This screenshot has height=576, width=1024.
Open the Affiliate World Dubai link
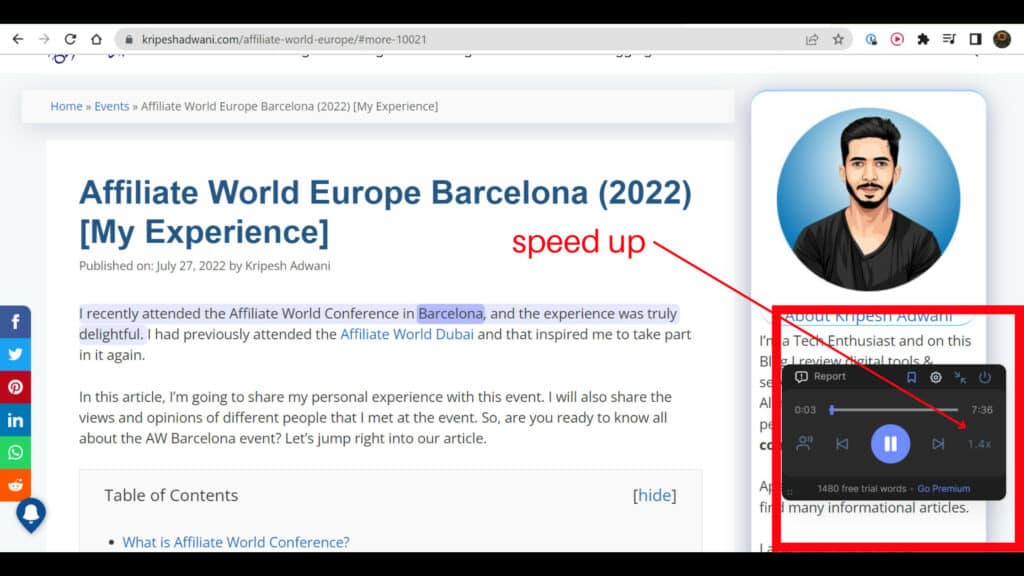pos(406,334)
